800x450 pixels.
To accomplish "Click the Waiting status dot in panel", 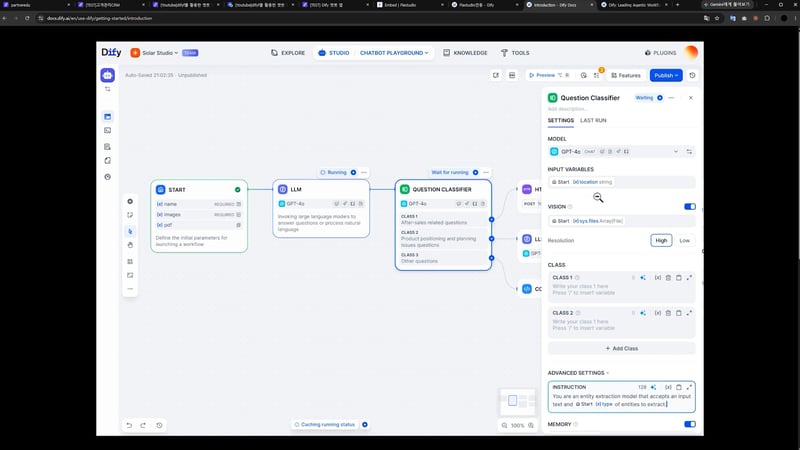I will coord(660,98).
